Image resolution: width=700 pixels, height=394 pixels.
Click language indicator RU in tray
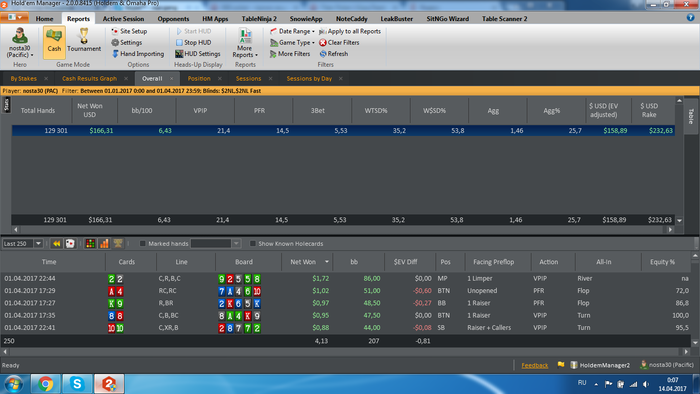(582, 383)
